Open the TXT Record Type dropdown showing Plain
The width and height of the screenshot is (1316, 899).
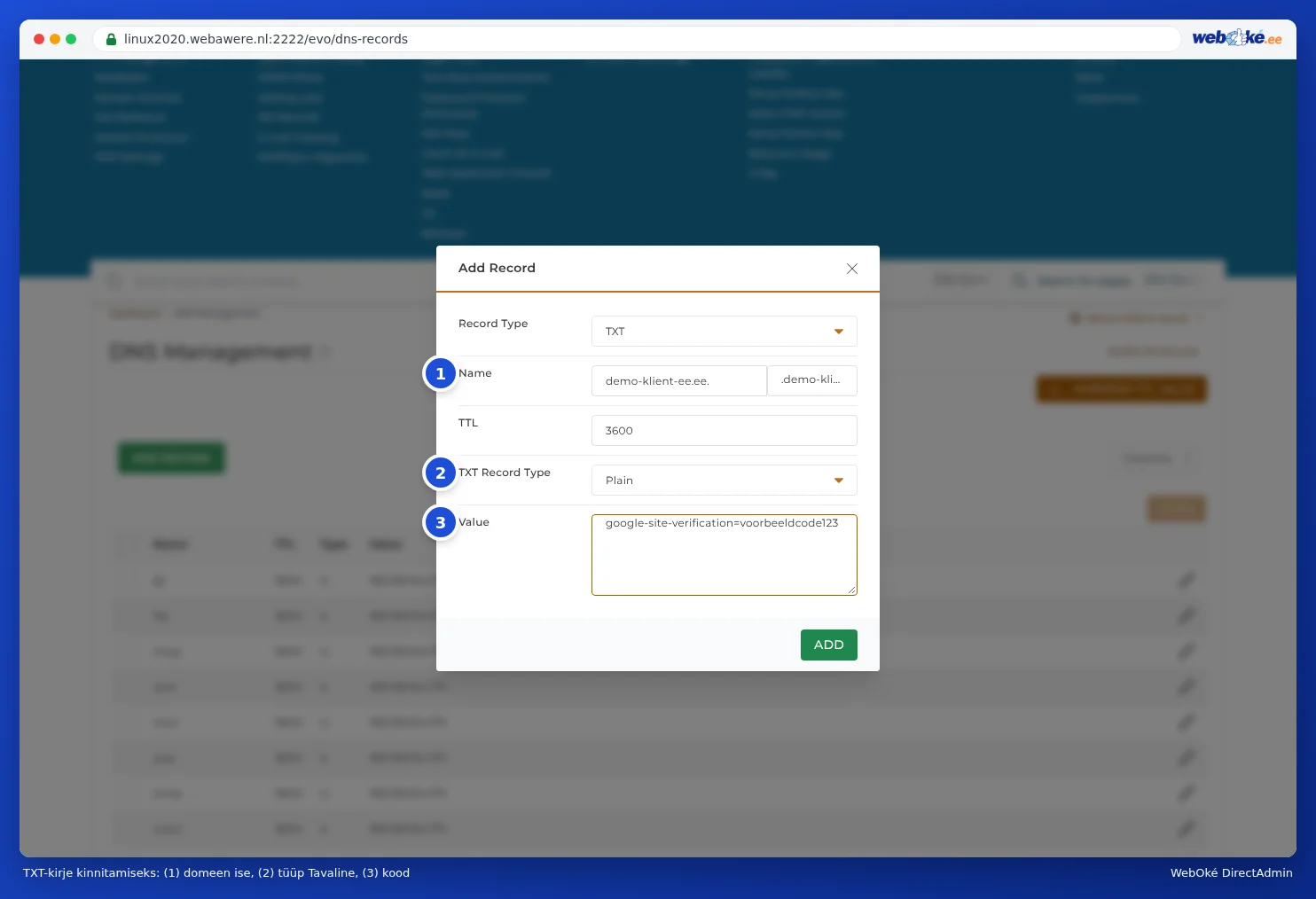[724, 481]
